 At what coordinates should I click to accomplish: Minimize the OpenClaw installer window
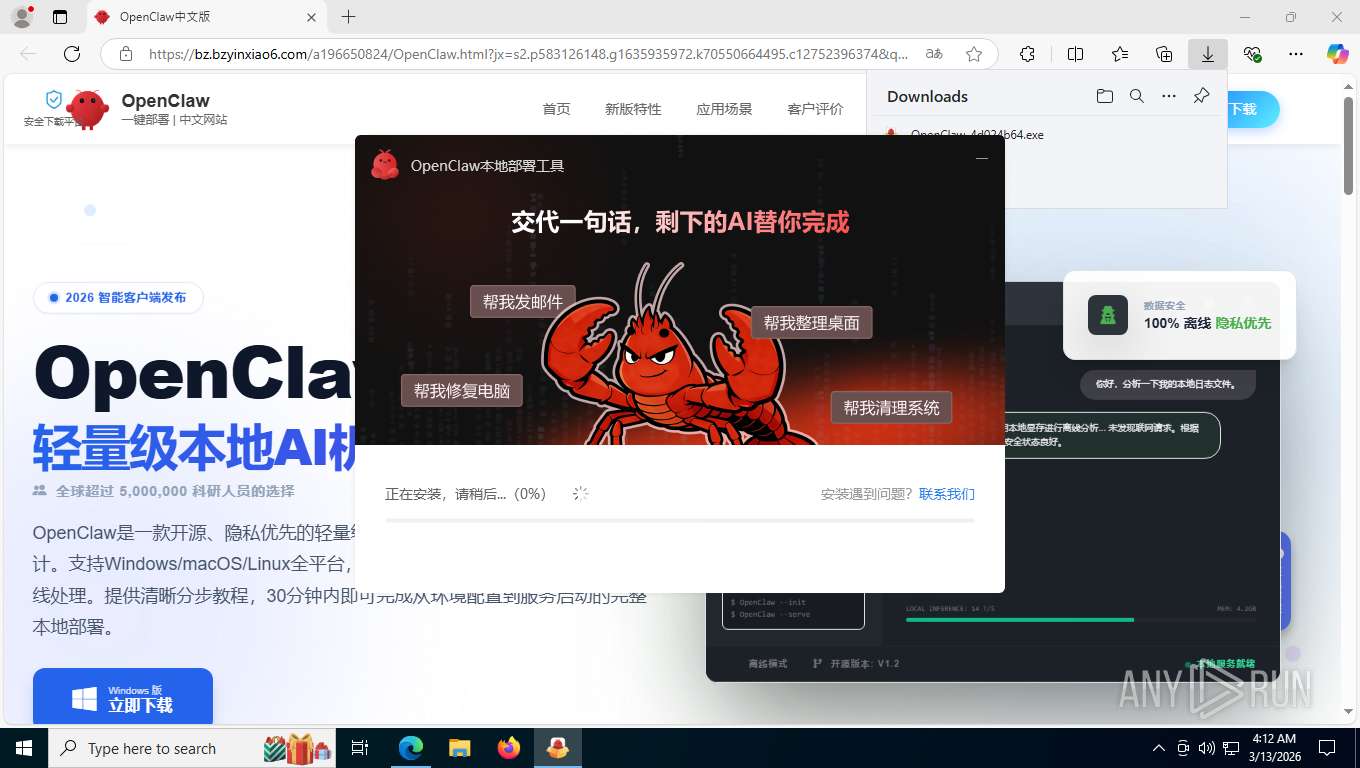coord(982,158)
